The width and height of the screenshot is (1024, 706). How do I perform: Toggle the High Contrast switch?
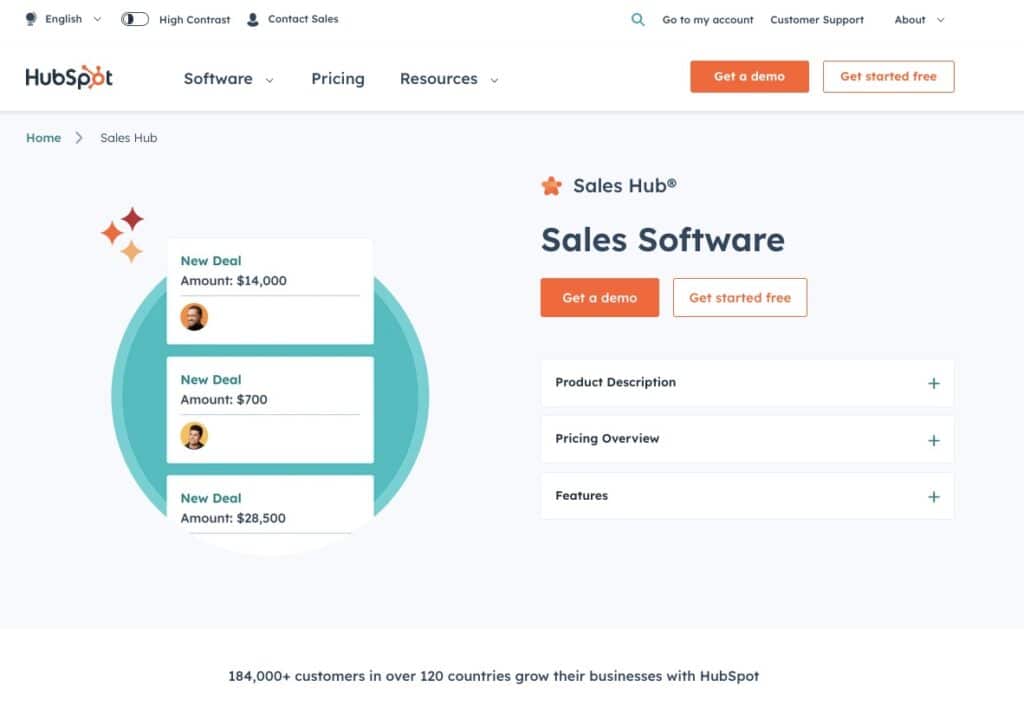click(135, 19)
